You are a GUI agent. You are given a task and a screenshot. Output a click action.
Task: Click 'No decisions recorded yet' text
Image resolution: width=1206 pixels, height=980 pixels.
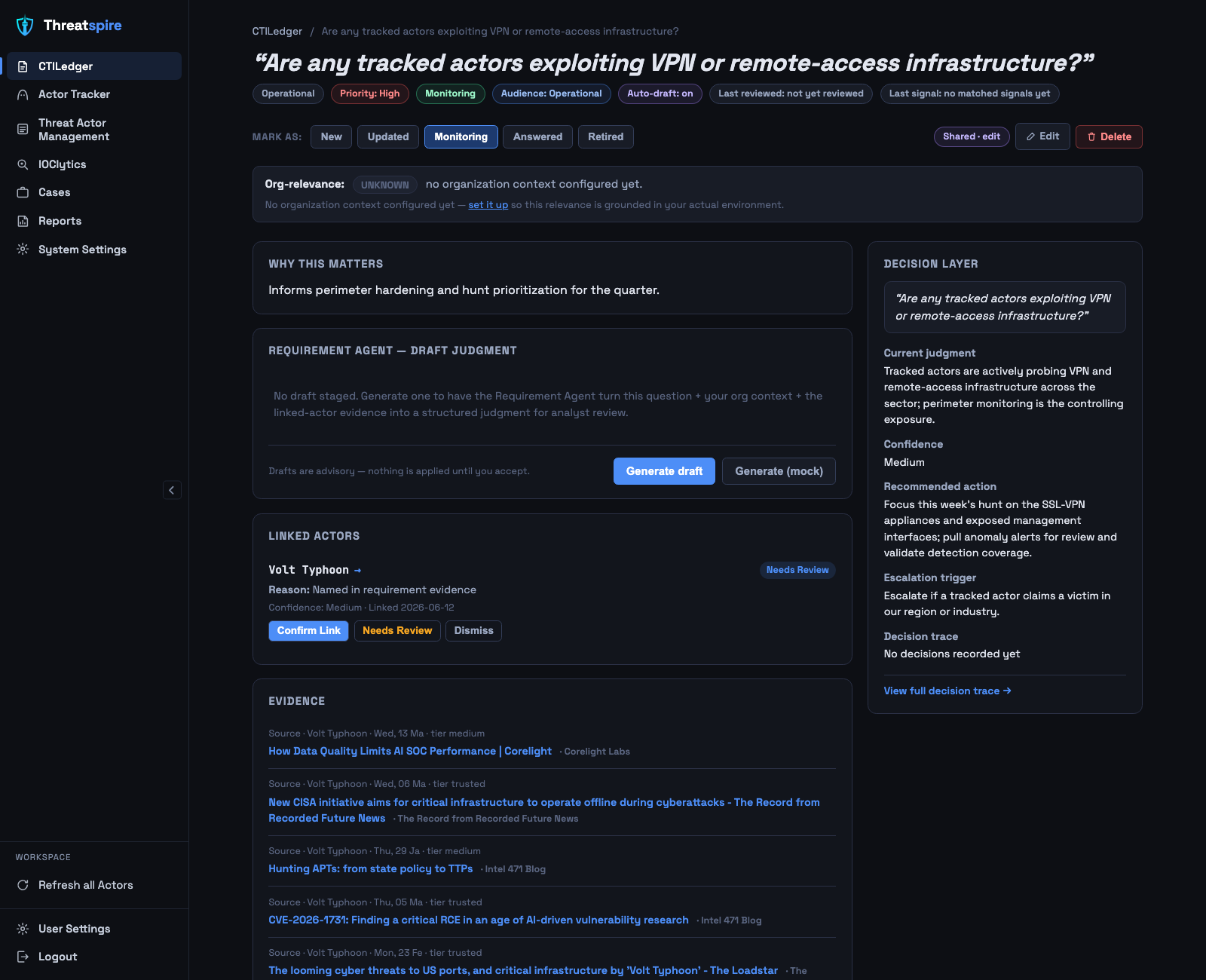[952, 654]
